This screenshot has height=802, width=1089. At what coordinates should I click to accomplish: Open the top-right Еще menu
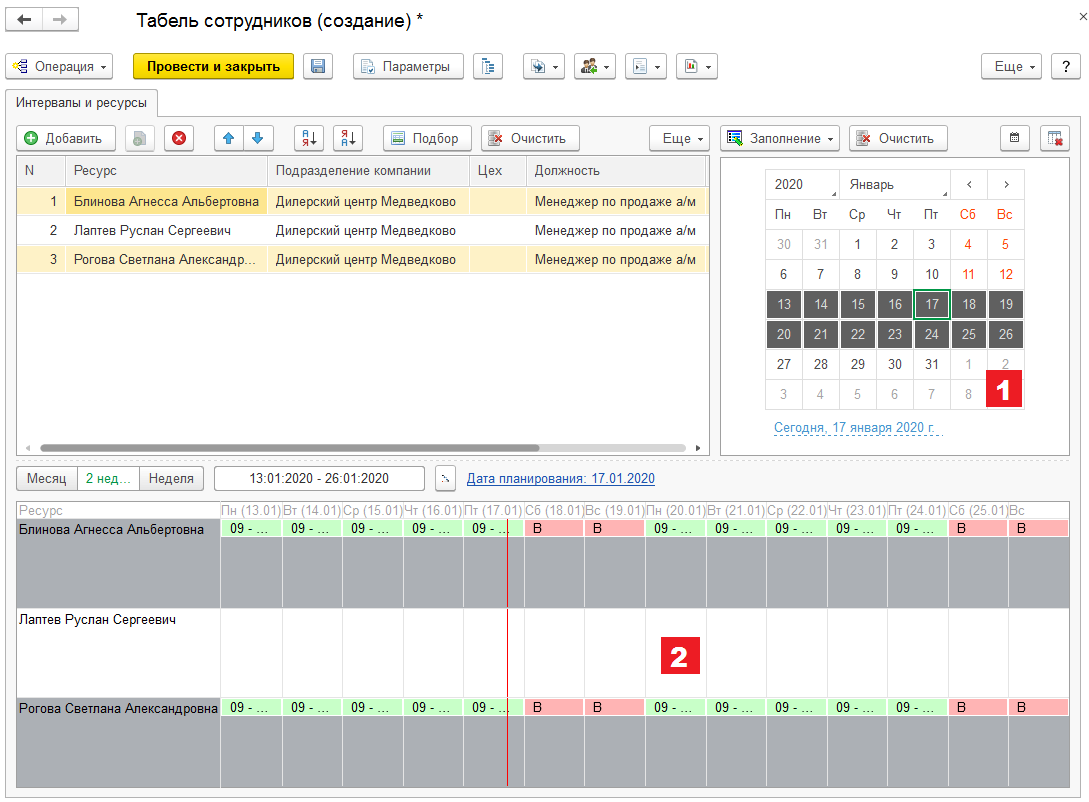pos(1012,67)
